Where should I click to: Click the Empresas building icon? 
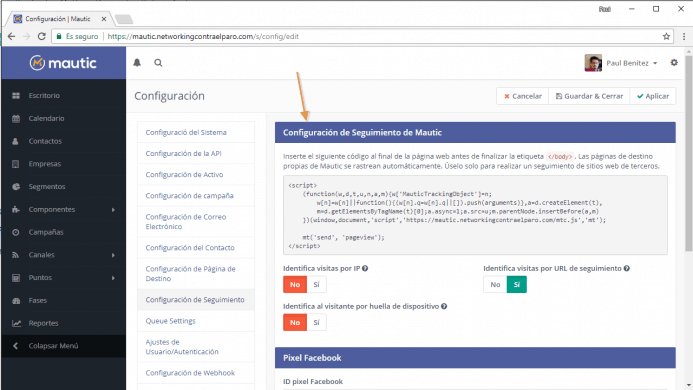pos(16,164)
